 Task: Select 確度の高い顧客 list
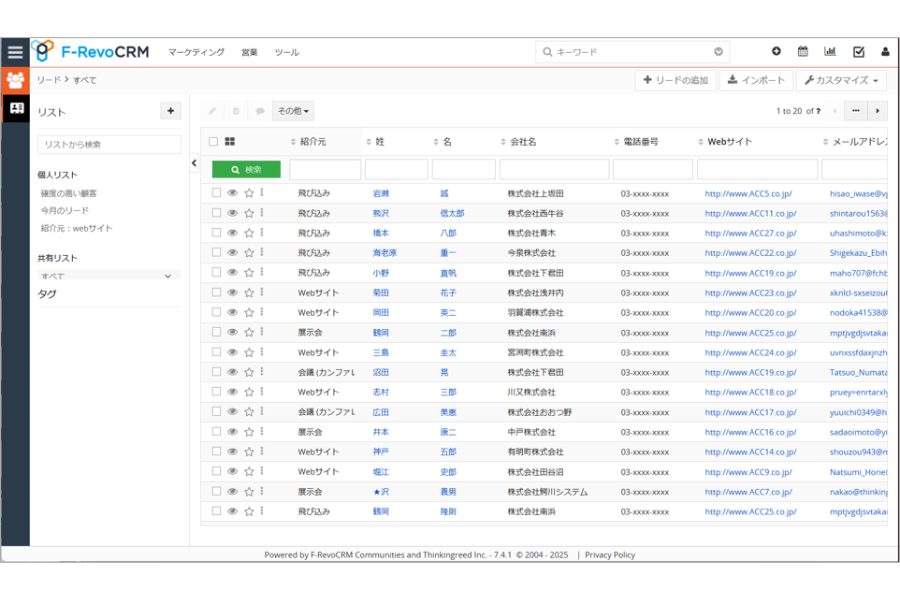tap(69, 193)
